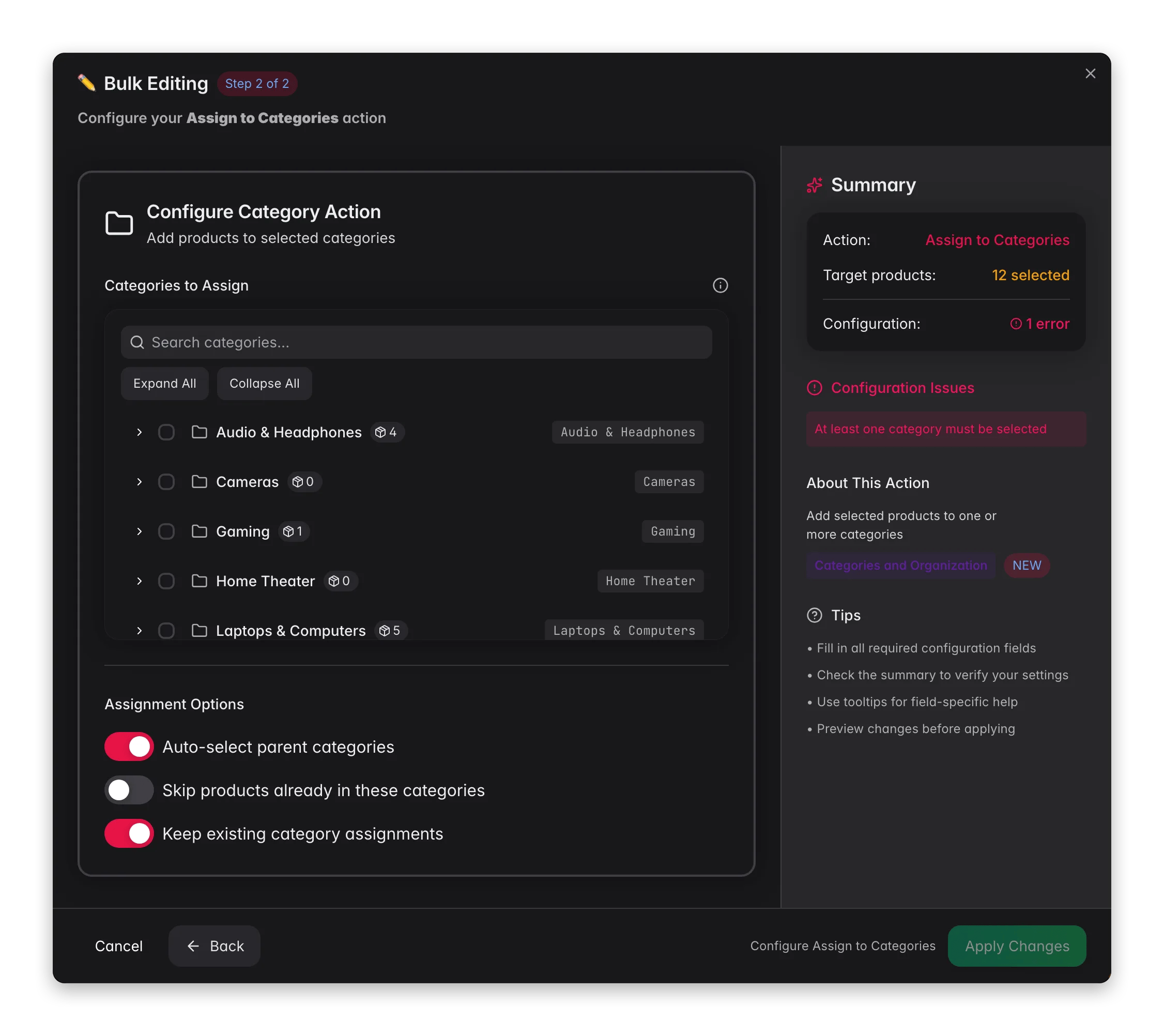This screenshot has width=1164, height=1036.
Task: Disable Auto-select parent categories toggle
Action: tap(129, 746)
